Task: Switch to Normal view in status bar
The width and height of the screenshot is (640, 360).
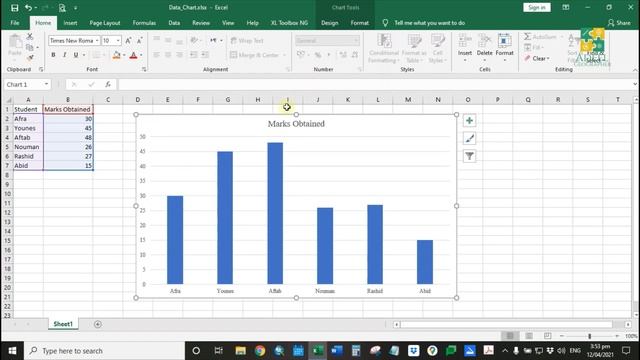Action: tap(510, 336)
